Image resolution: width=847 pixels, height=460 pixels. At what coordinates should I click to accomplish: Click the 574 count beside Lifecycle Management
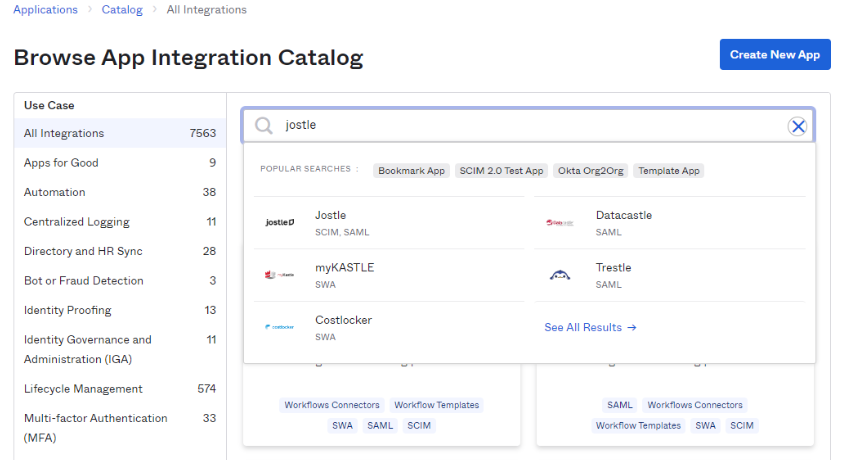tap(206, 389)
